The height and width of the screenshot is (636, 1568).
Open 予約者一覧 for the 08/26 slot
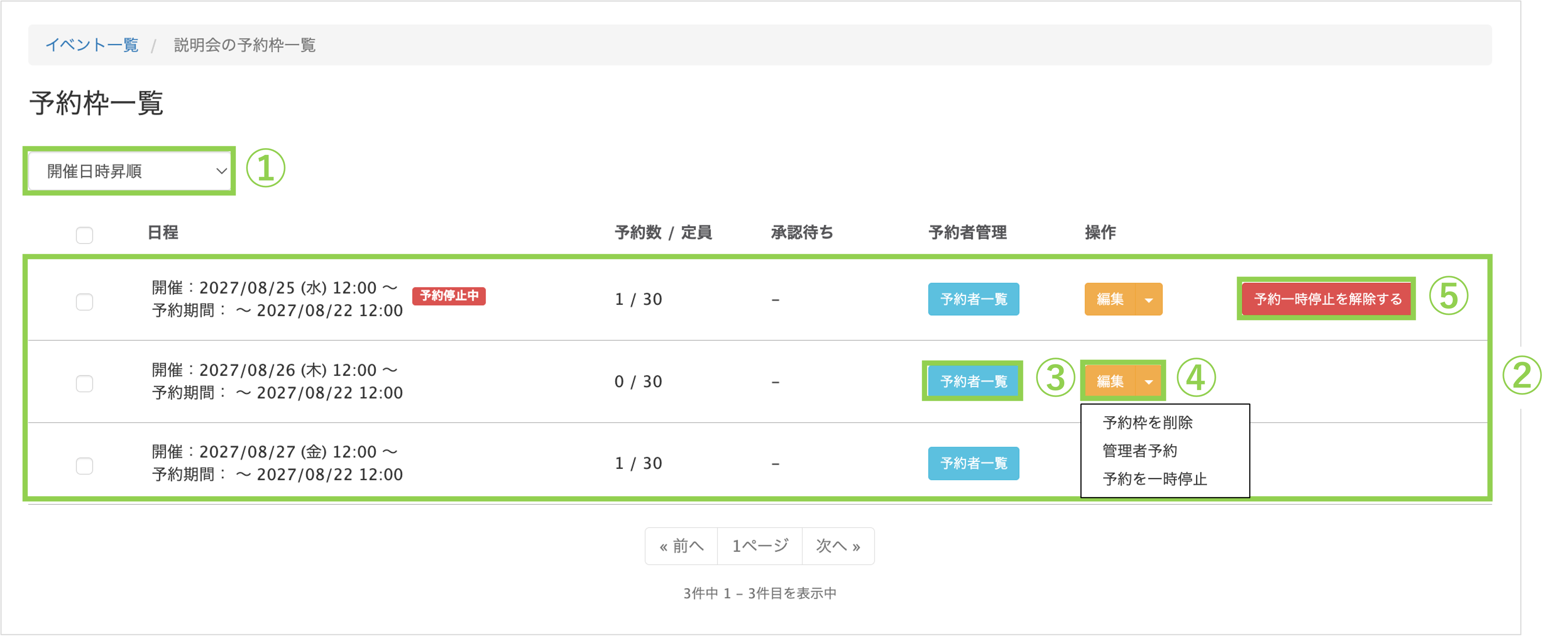[x=973, y=381]
